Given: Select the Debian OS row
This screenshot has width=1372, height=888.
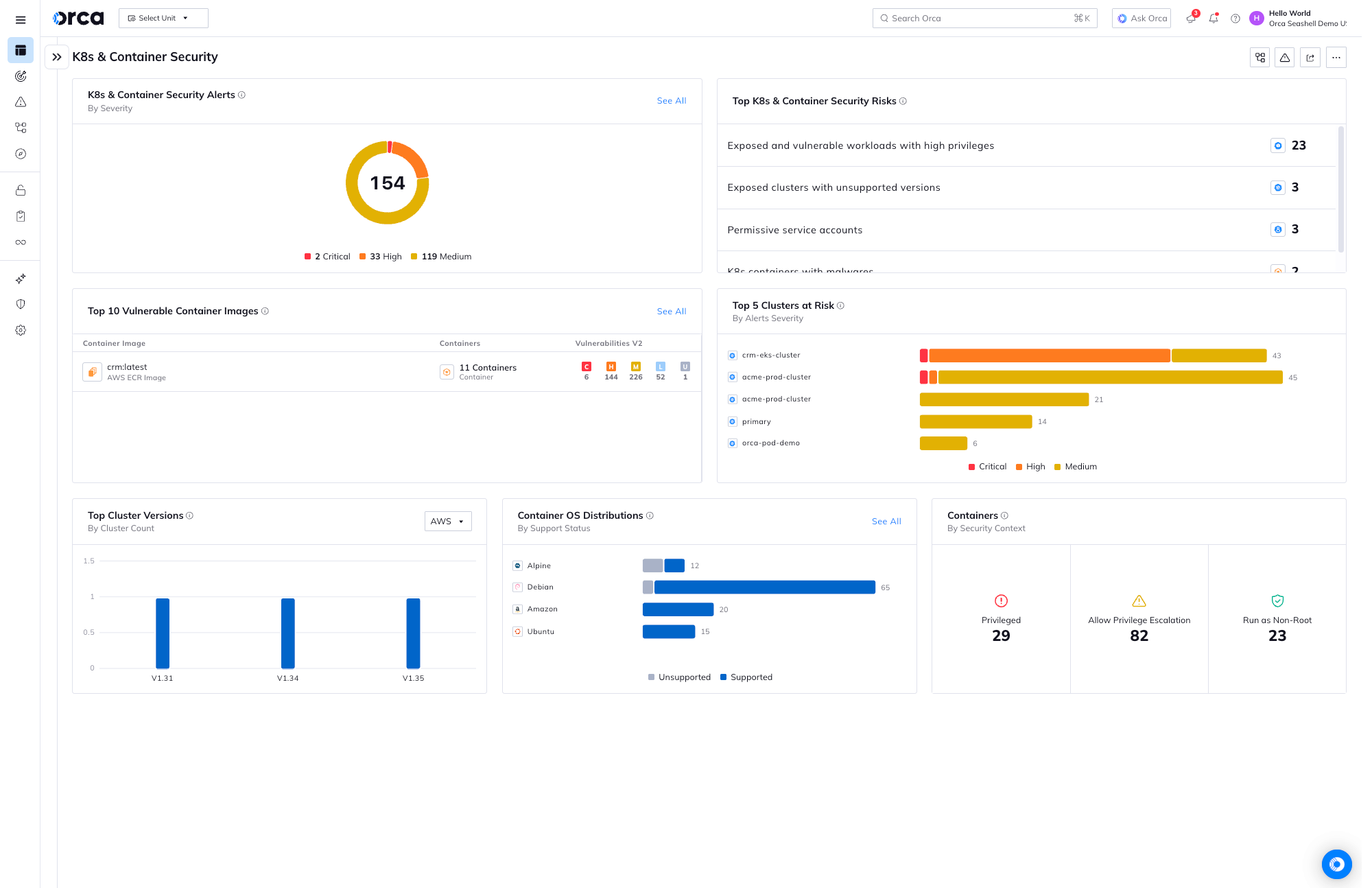Looking at the screenshot, I should (541, 587).
